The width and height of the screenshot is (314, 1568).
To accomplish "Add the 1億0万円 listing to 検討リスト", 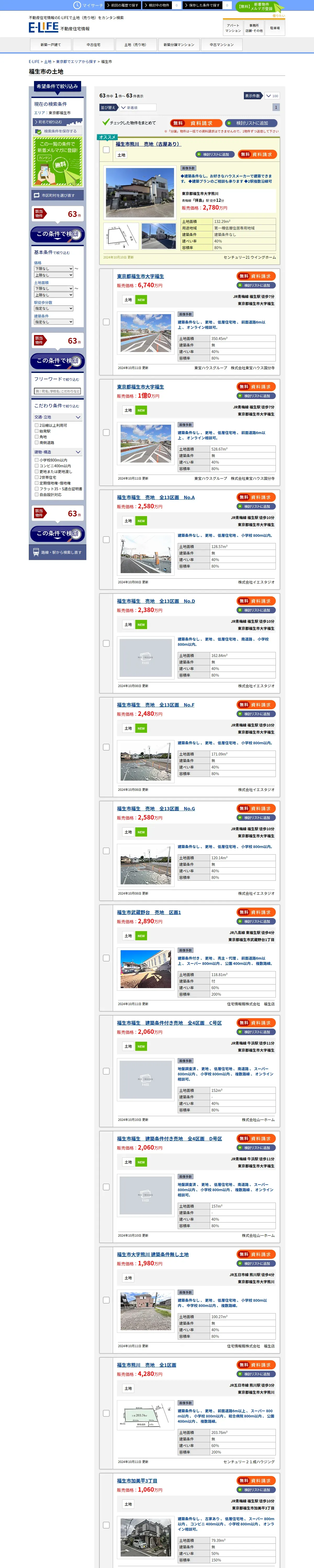I will tap(256, 396).
